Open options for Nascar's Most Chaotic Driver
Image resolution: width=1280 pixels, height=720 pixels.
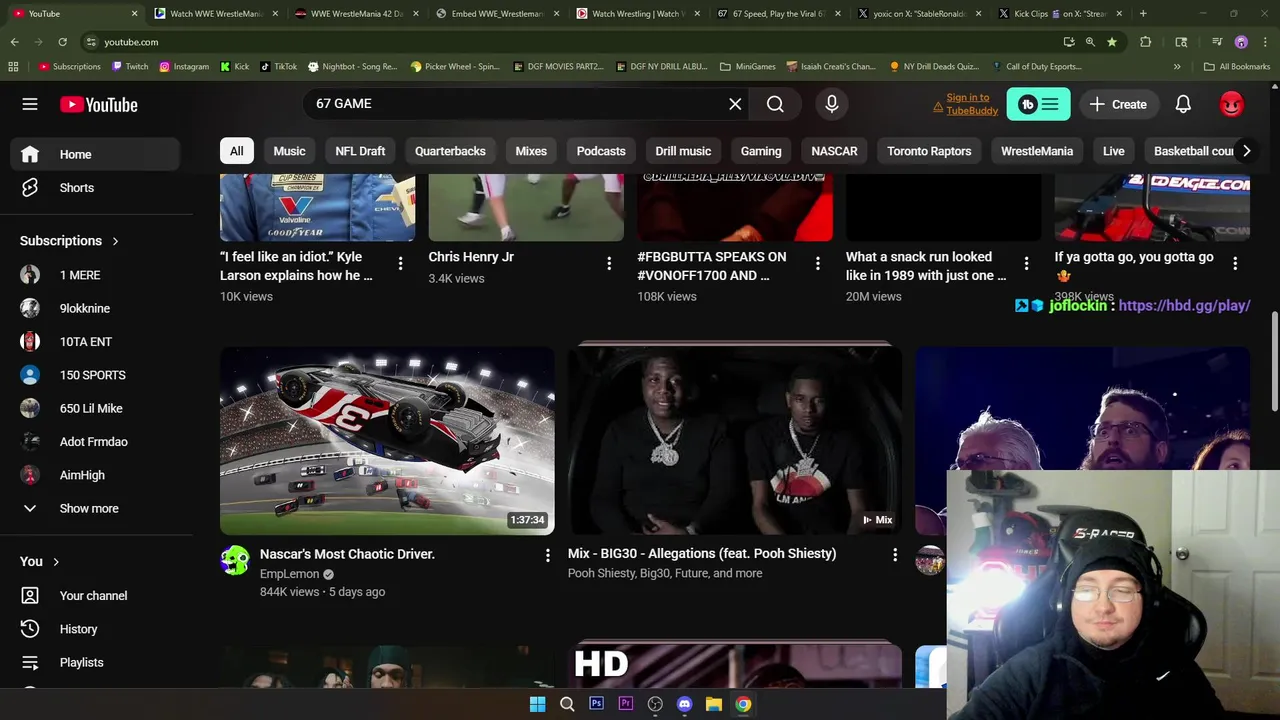(547, 555)
